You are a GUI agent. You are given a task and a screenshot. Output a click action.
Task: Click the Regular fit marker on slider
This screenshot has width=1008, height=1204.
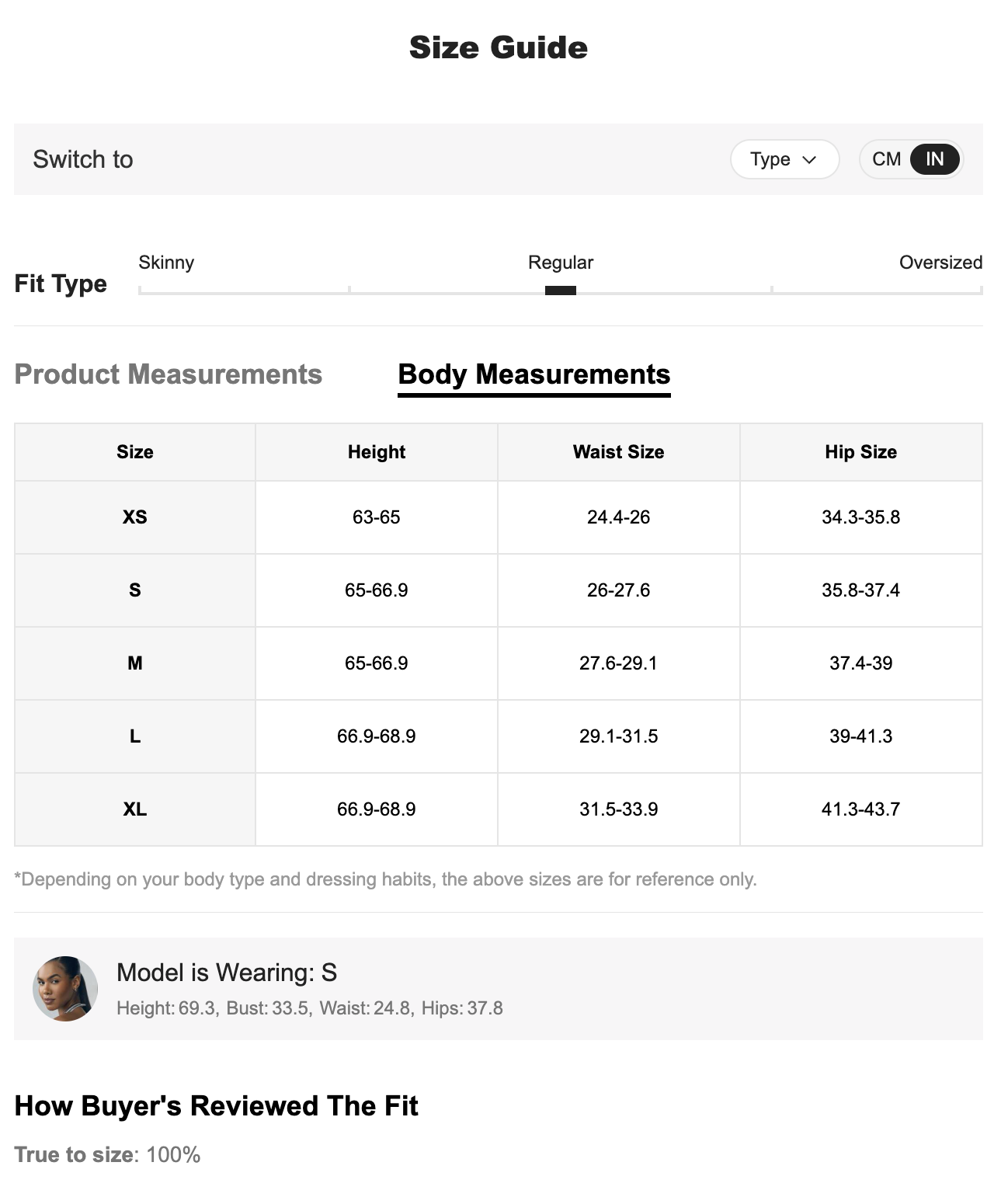click(560, 291)
